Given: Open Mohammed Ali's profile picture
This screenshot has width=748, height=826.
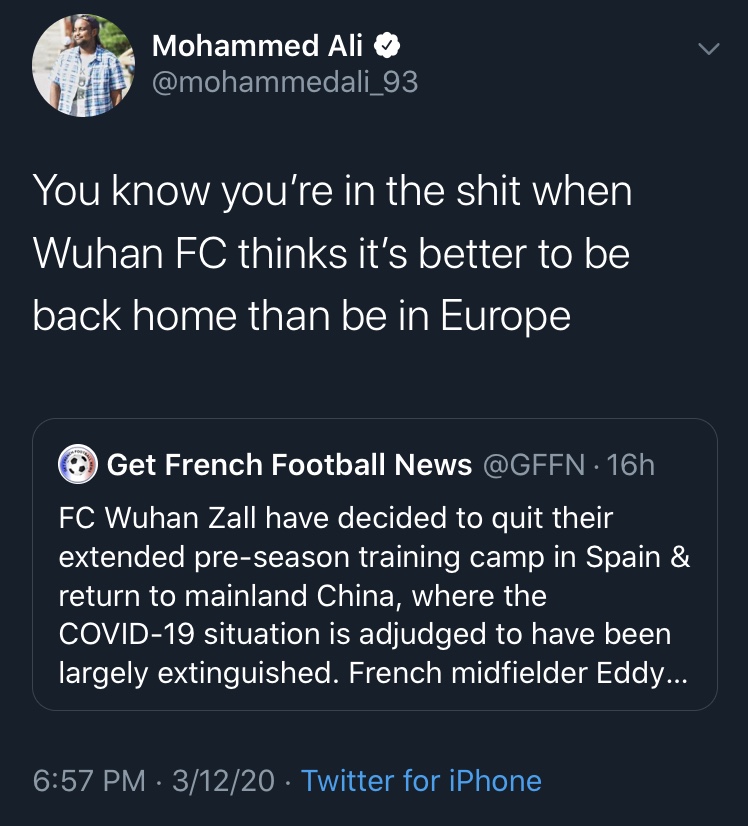Looking at the screenshot, I should coord(84,65).
